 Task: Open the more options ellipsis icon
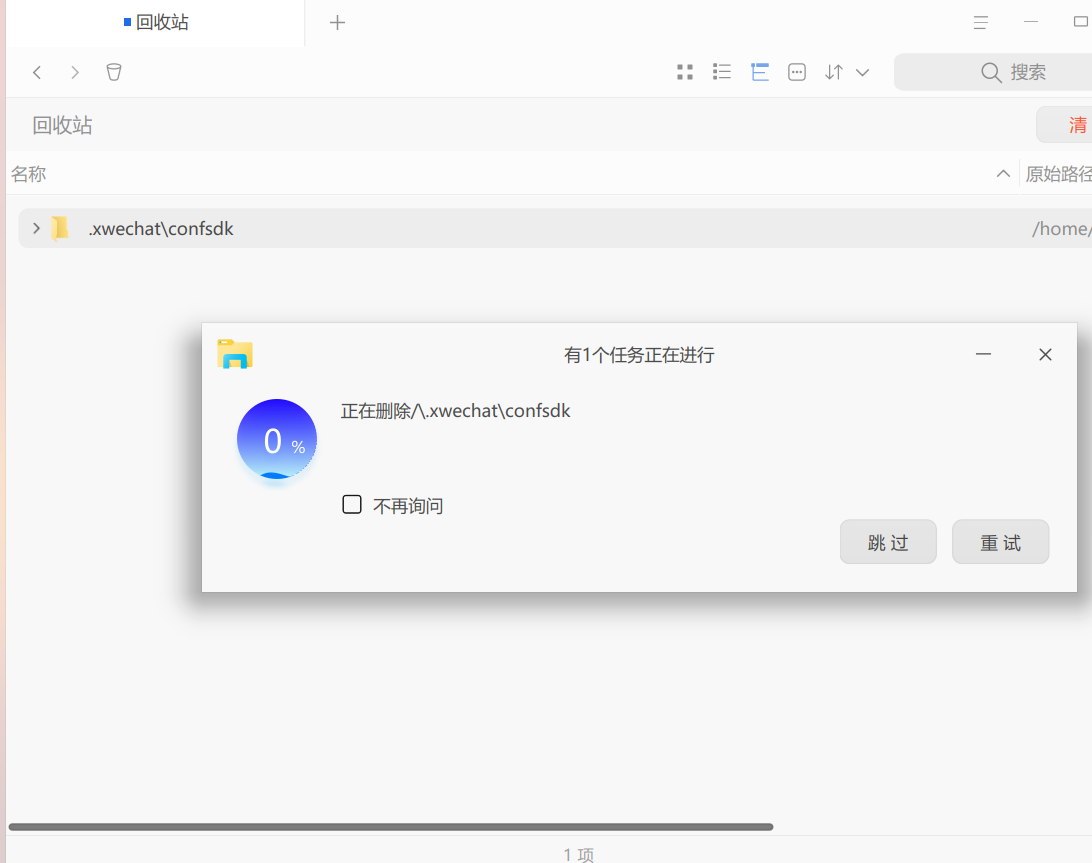point(797,72)
